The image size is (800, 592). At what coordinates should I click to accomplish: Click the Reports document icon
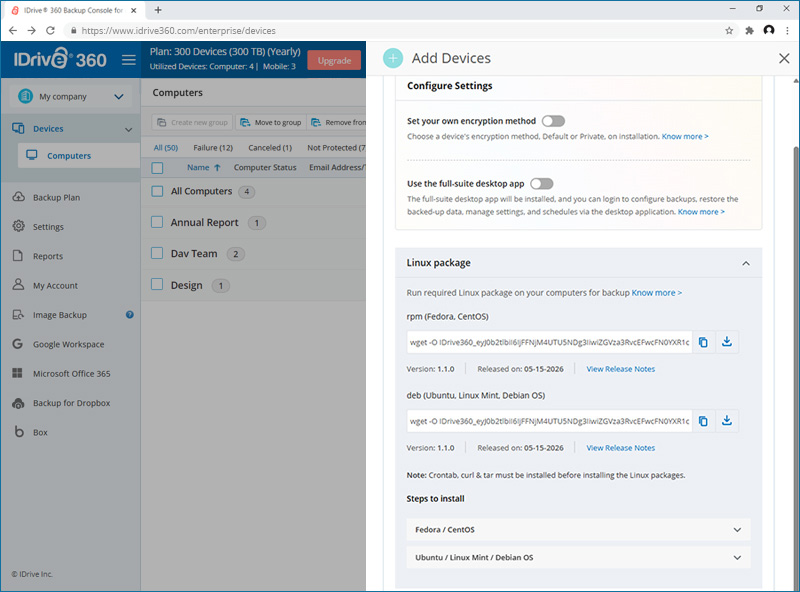point(18,256)
